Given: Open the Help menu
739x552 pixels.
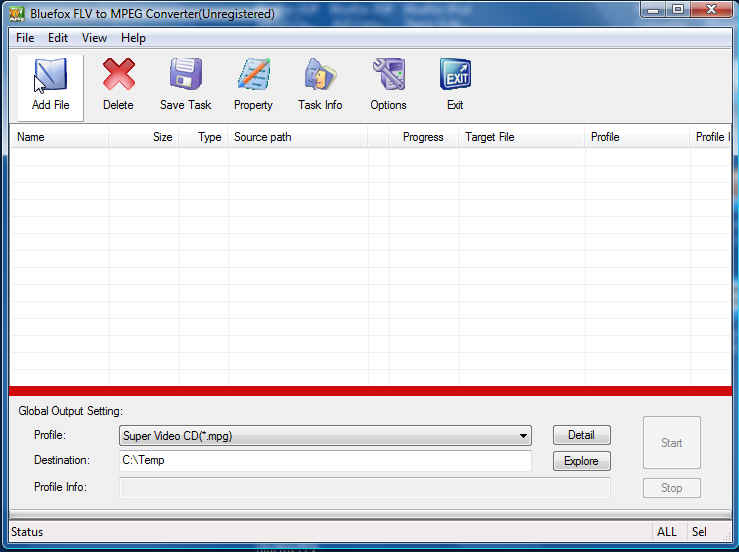Looking at the screenshot, I should (x=133, y=38).
